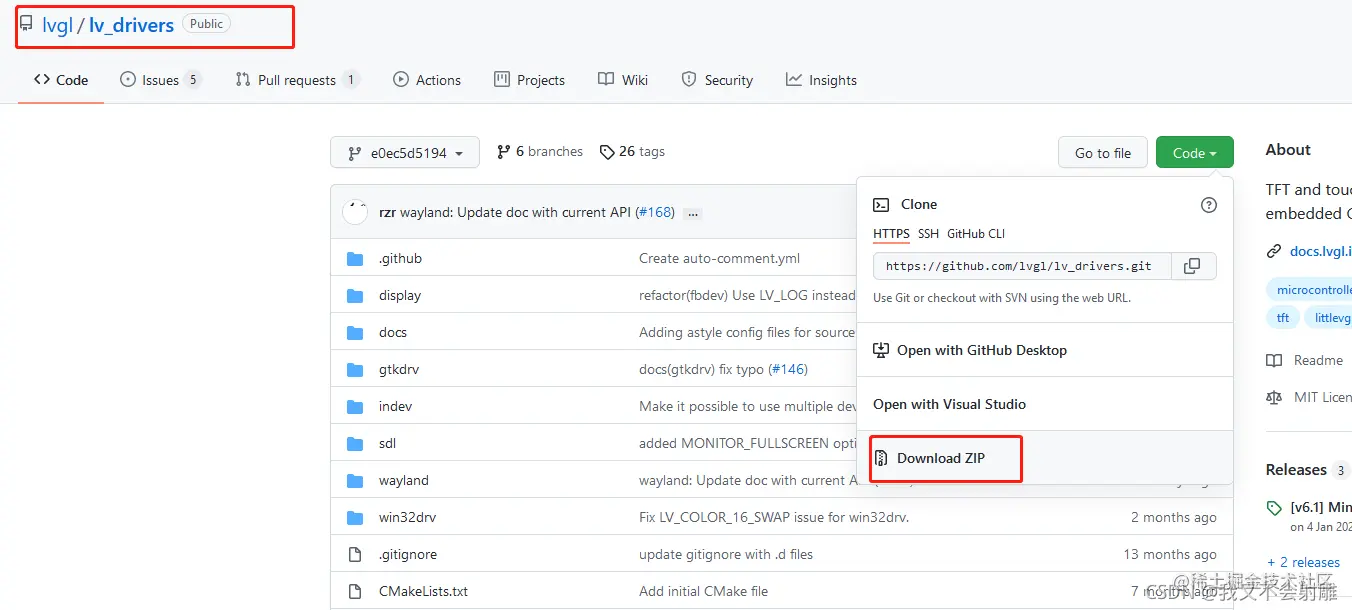Switch to the Code tab
This screenshot has height=610, width=1352.
(61, 80)
